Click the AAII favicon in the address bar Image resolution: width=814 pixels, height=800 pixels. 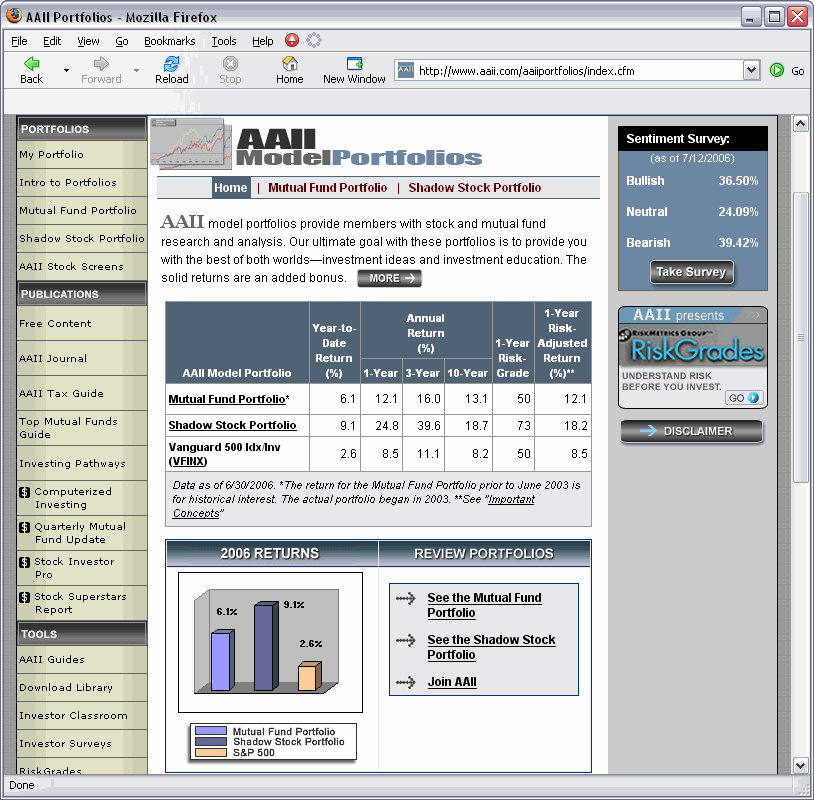405,70
